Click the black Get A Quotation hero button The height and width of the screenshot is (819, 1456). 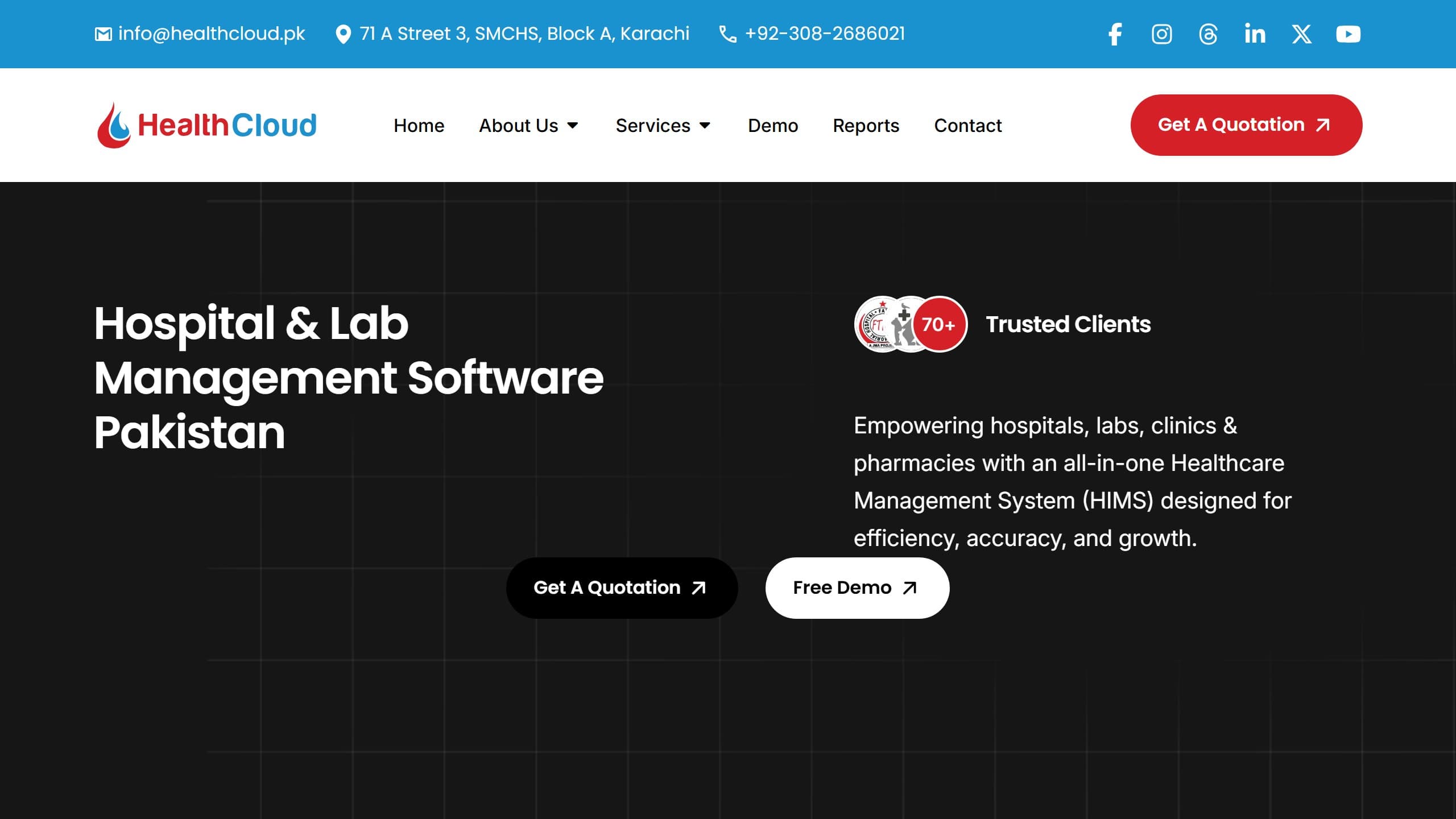click(x=622, y=588)
